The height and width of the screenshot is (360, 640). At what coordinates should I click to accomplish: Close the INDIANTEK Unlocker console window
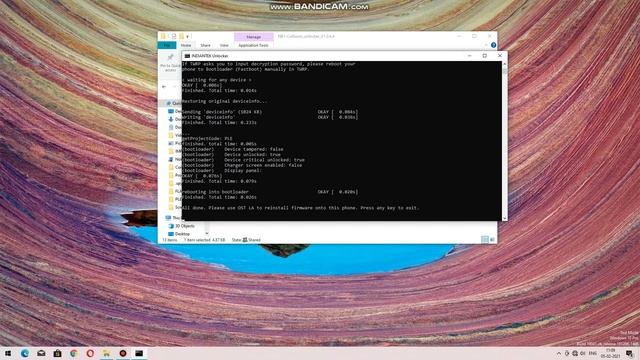click(500, 56)
